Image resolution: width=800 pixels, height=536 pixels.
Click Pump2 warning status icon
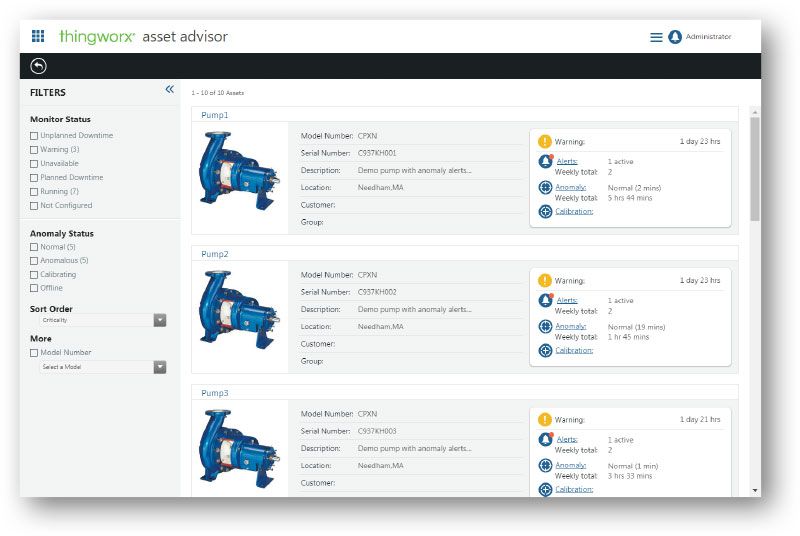tap(545, 280)
